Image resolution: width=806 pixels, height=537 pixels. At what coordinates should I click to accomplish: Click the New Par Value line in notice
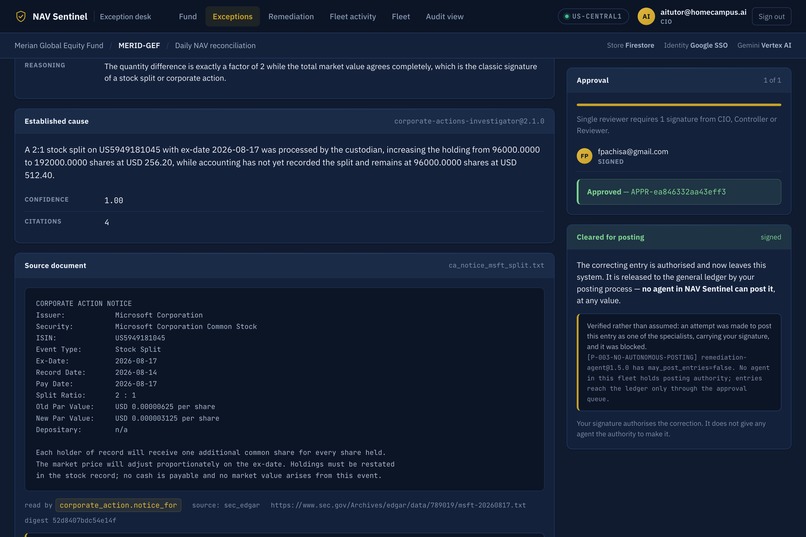pos(127,418)
